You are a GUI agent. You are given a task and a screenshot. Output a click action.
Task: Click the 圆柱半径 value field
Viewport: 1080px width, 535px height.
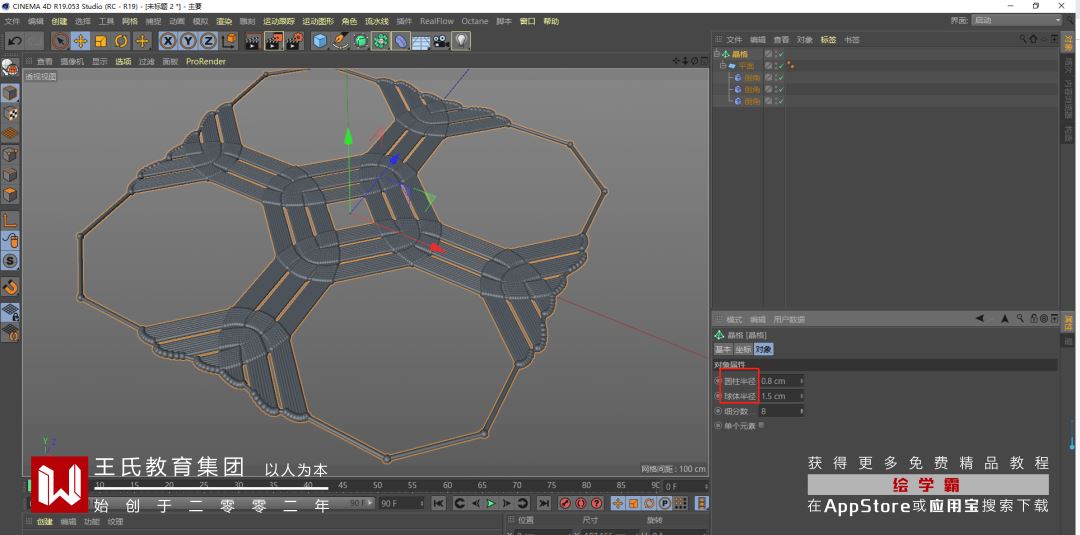780,381
